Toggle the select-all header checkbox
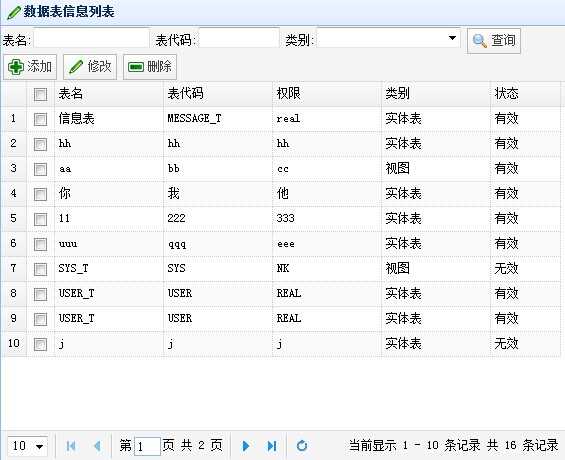Viewport: 565px width, 460px height. (40, 94)
